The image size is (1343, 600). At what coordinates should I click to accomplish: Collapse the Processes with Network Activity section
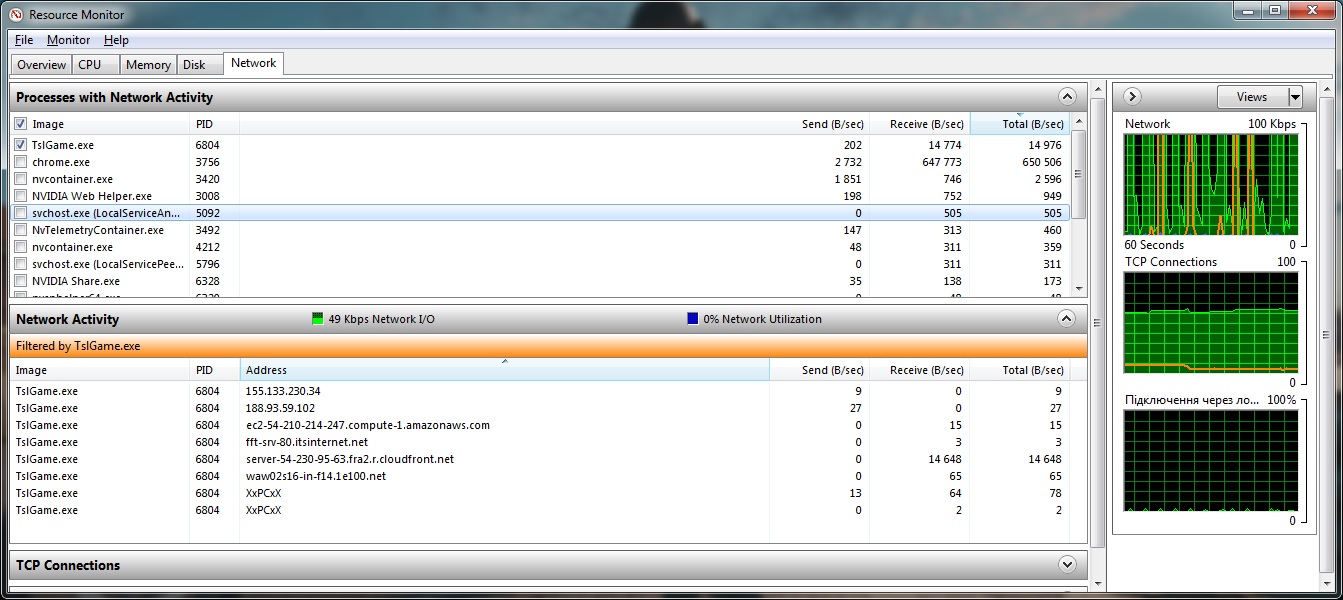[1067, 97]
